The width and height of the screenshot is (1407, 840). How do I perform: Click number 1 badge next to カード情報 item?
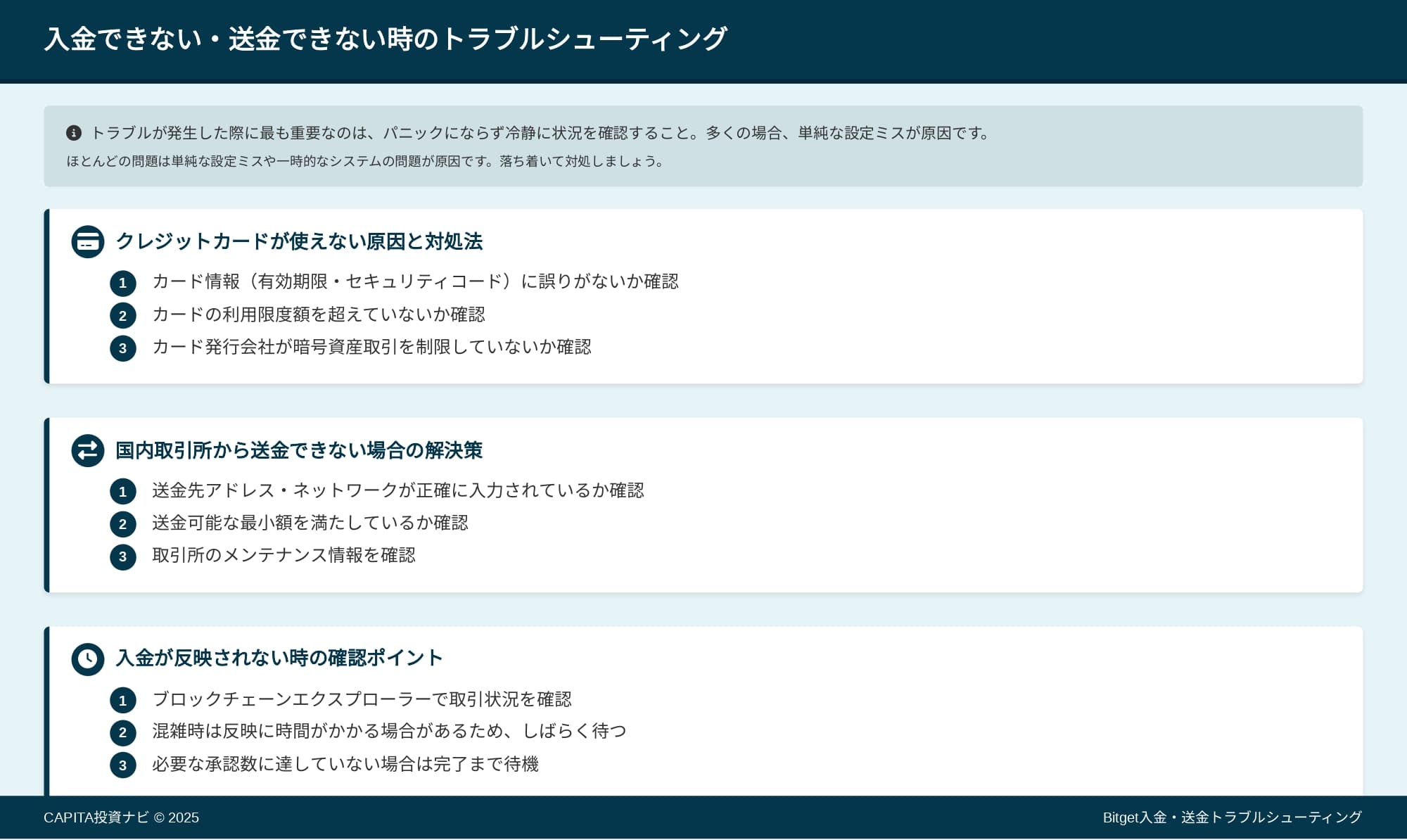click(x=123, y=284)
